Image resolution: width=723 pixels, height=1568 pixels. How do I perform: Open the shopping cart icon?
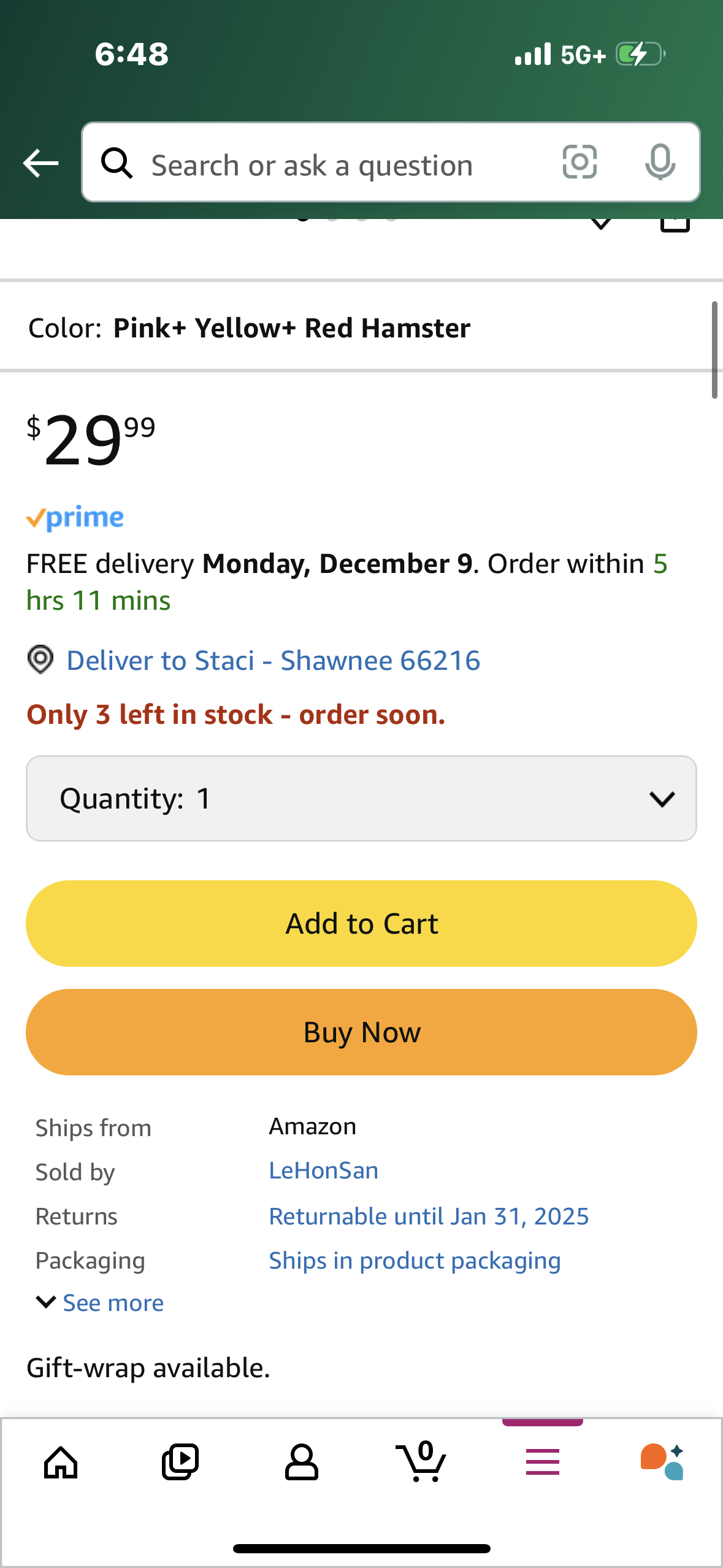tap(421, 1461)
